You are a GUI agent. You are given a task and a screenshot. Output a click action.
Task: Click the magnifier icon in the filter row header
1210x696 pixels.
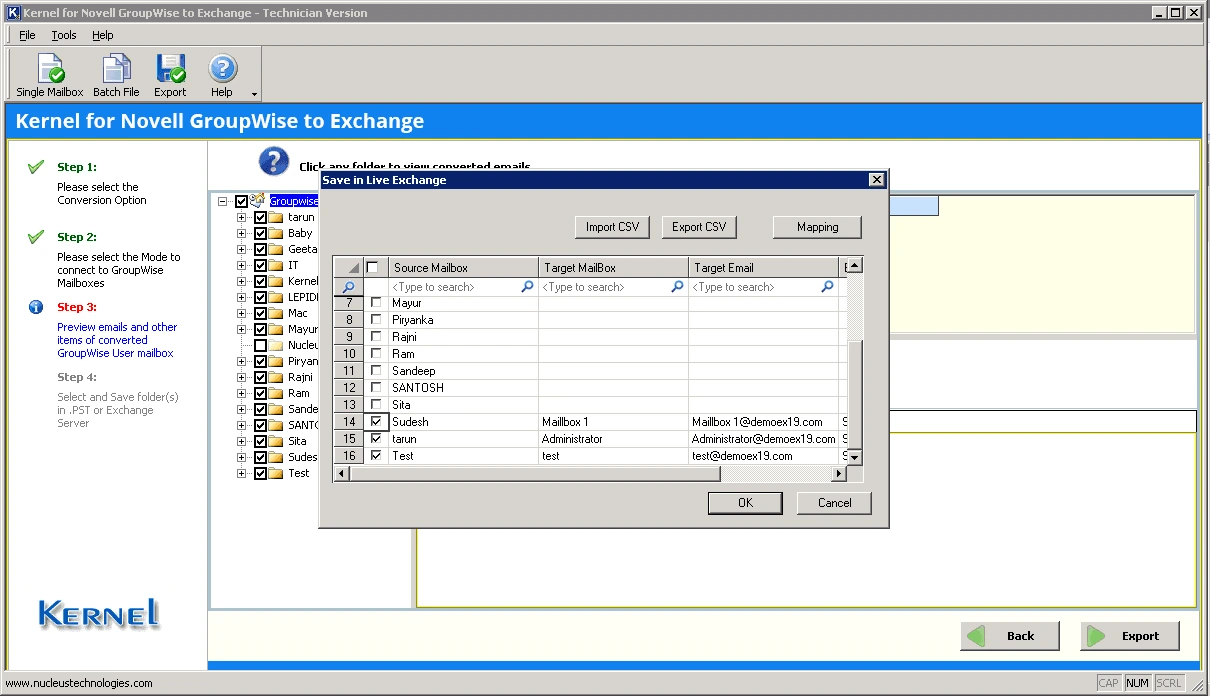click(348, 287)
